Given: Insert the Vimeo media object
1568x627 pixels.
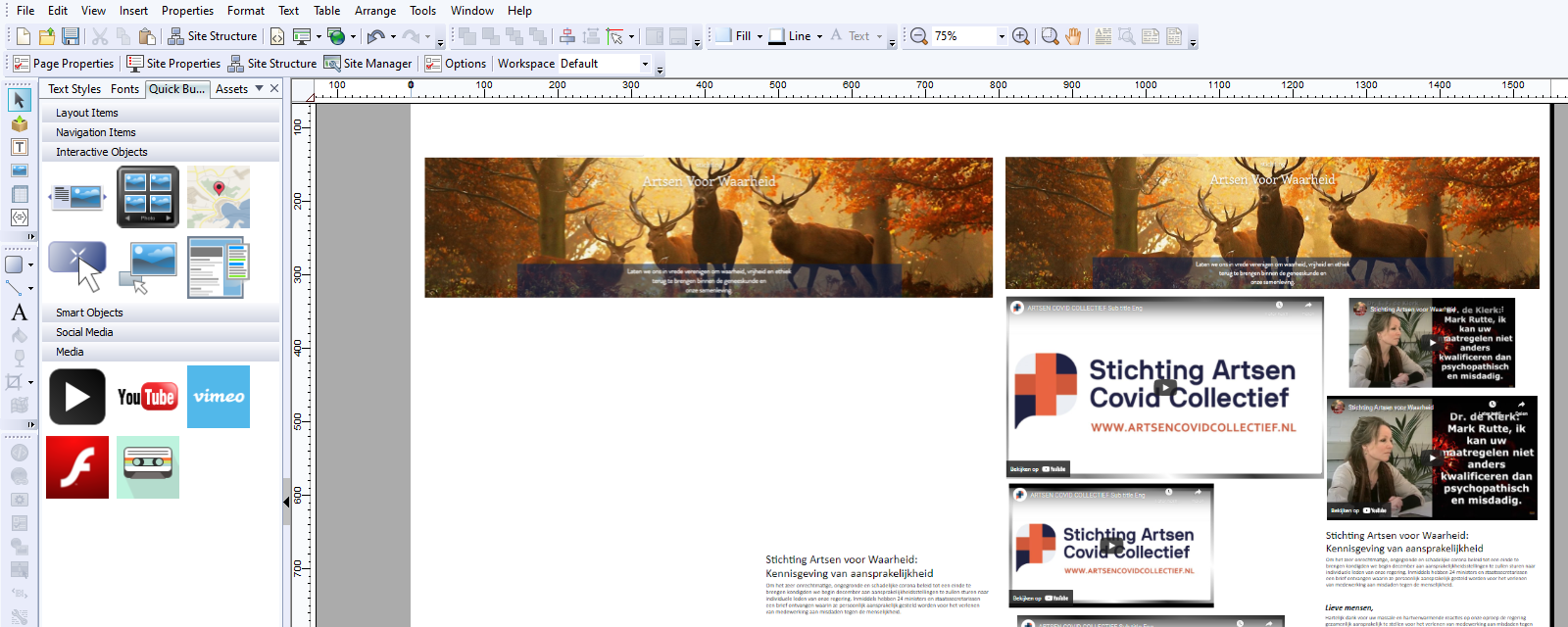Looking at the screenshot, I should (219, 397).
